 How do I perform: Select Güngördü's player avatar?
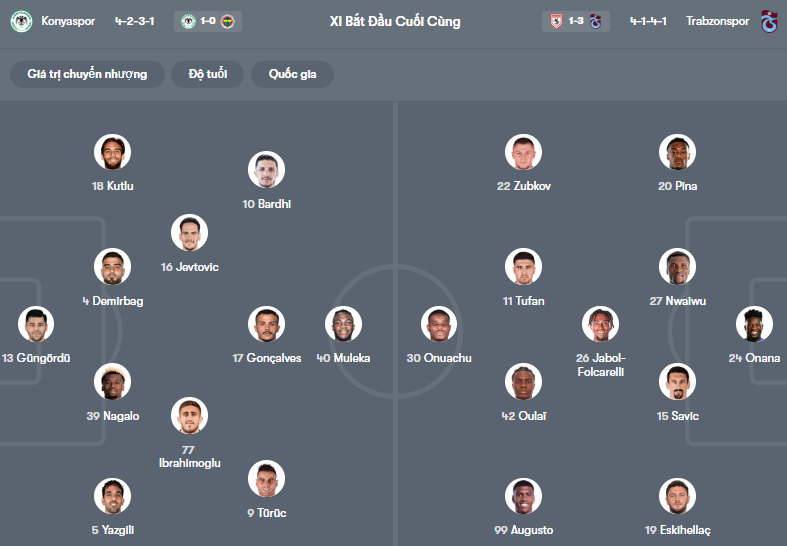[x=36, y=324]
